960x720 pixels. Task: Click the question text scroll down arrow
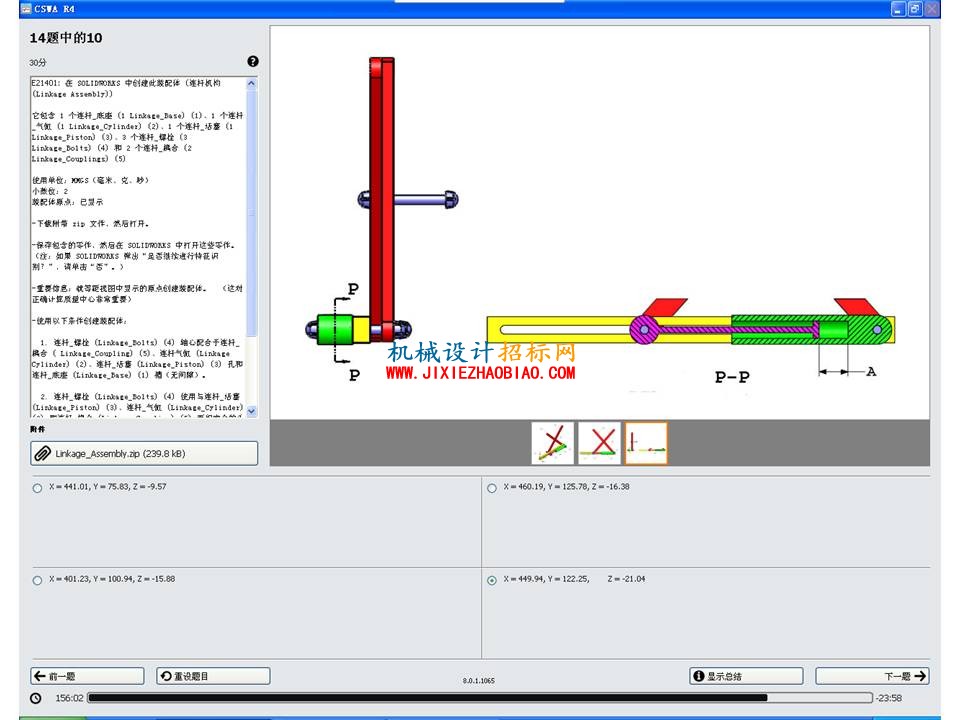tap(252, 411)
